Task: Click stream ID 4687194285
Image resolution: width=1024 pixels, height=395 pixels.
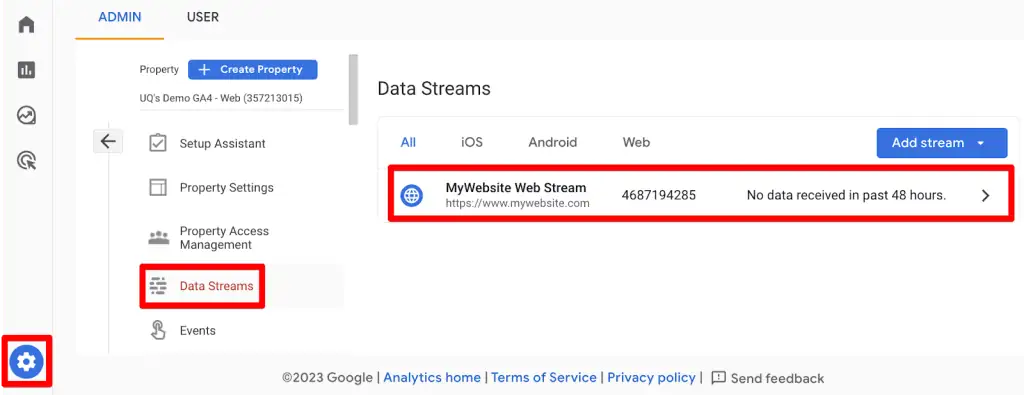Action: (x=659, y=195)
